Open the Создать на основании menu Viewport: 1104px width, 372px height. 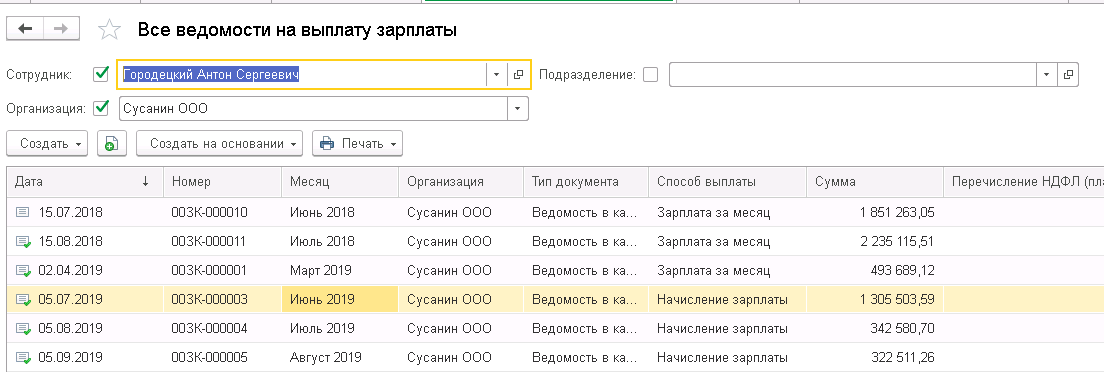tap(219, 144)
